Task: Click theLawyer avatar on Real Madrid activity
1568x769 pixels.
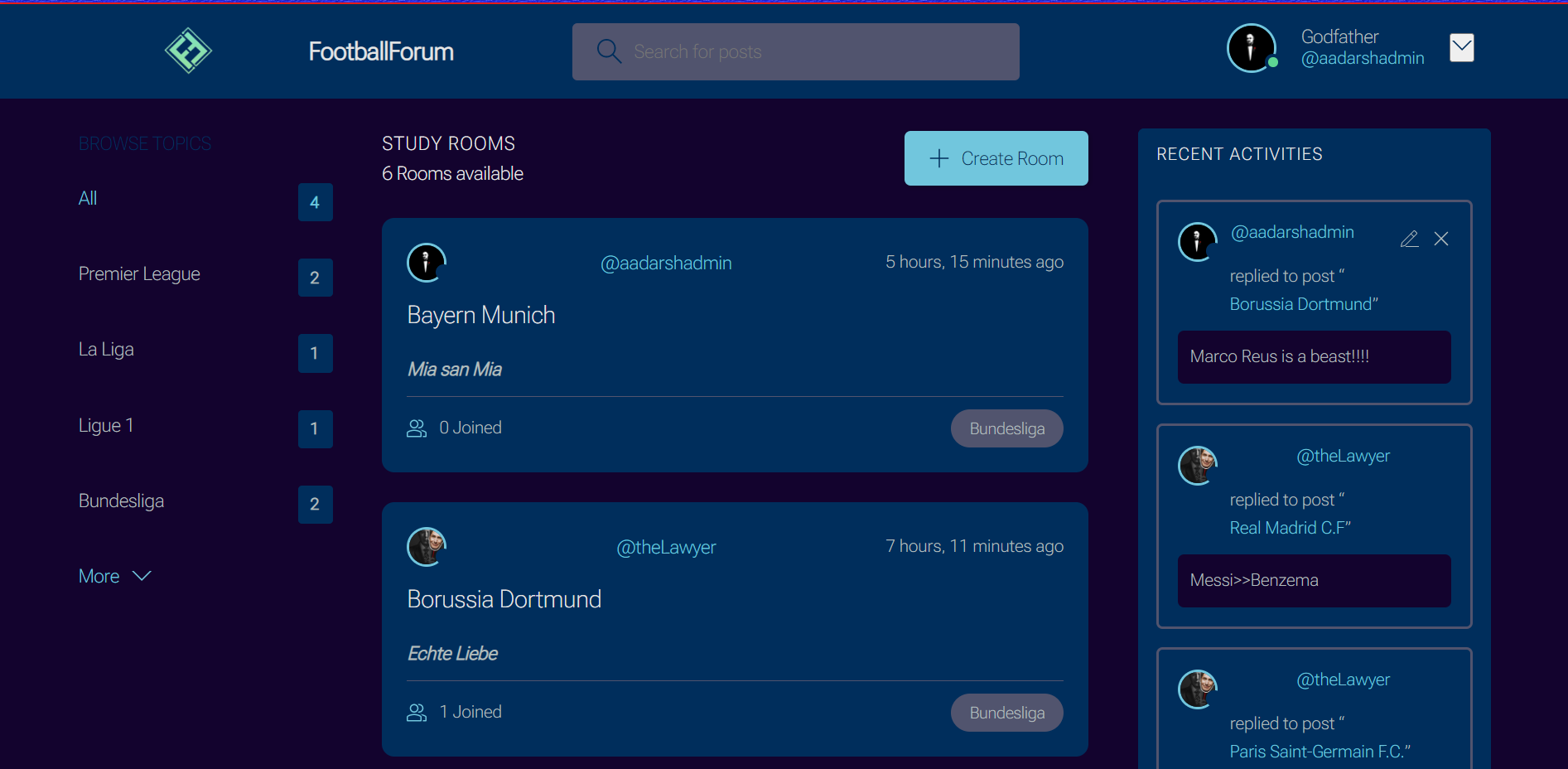Action: pos(1198,465)
